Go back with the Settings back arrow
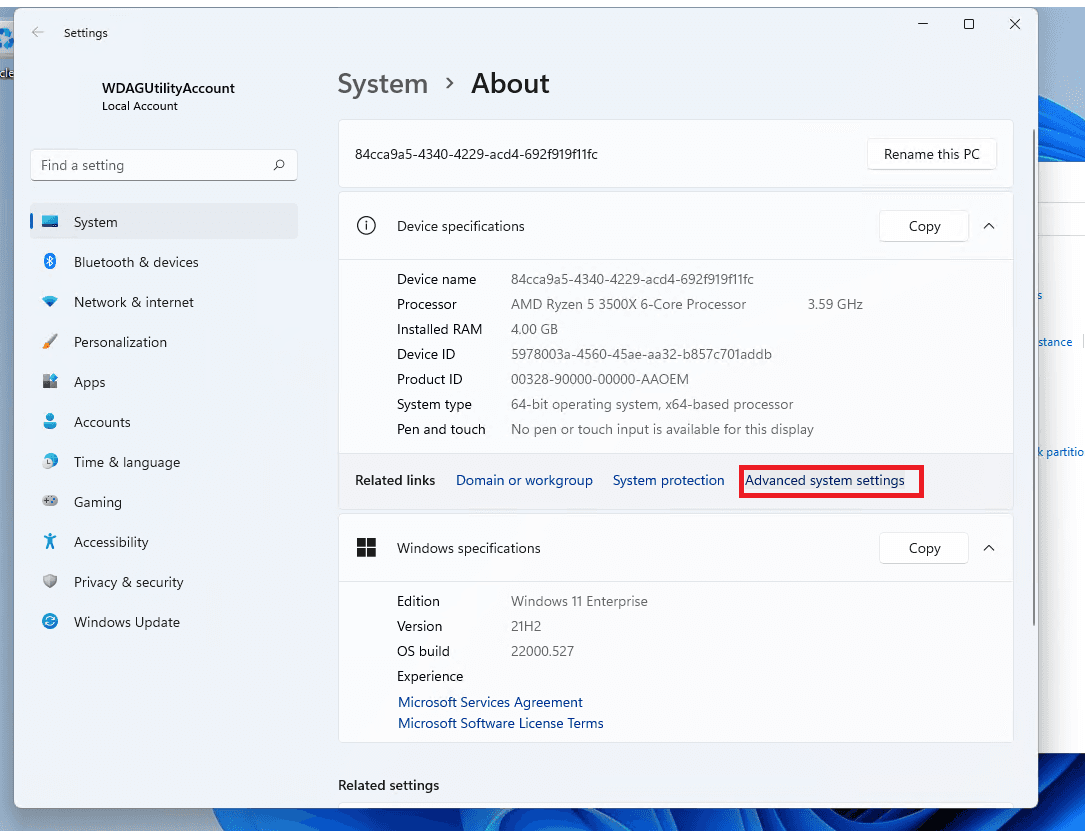 (x=38, y=33)
